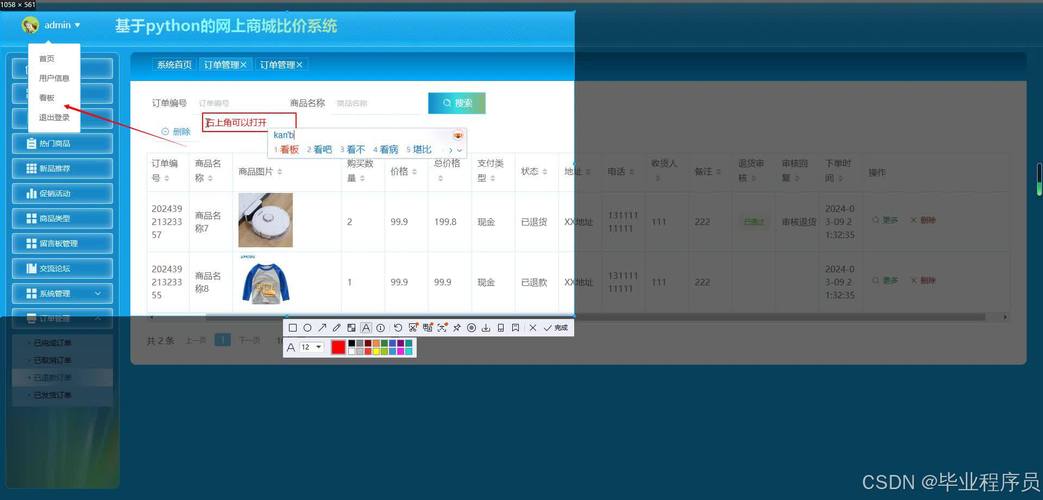Open the font size 12 dropdown
The width and height of the screenshot is (1043, 500).
312,347
